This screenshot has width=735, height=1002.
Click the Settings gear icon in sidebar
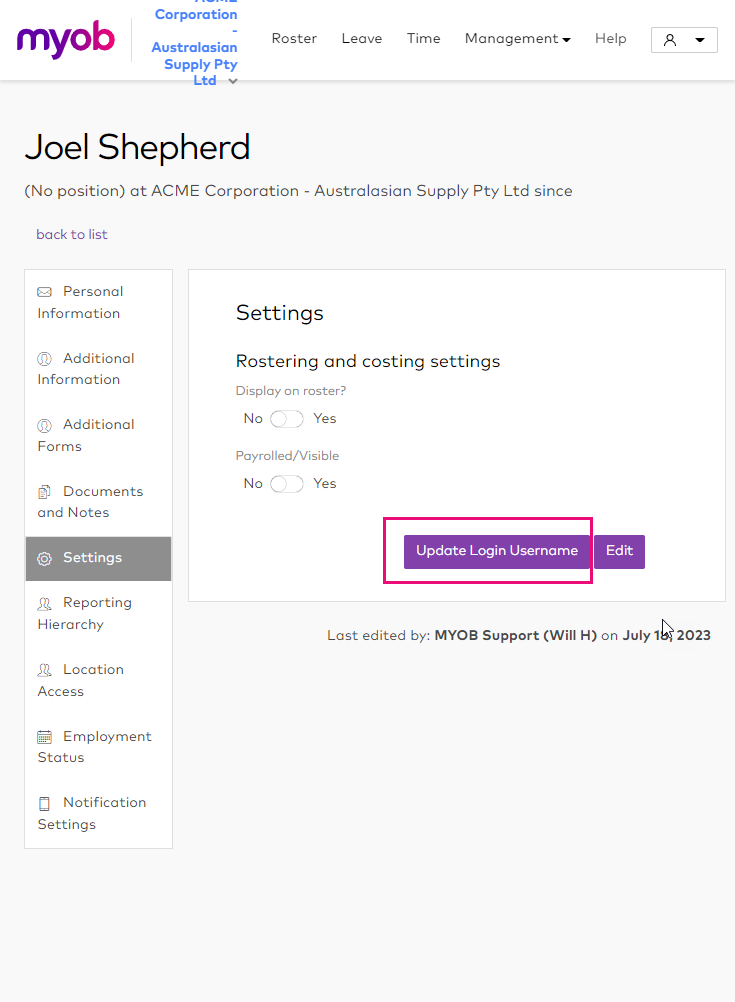pyautogui.click(x=44, y=559)
